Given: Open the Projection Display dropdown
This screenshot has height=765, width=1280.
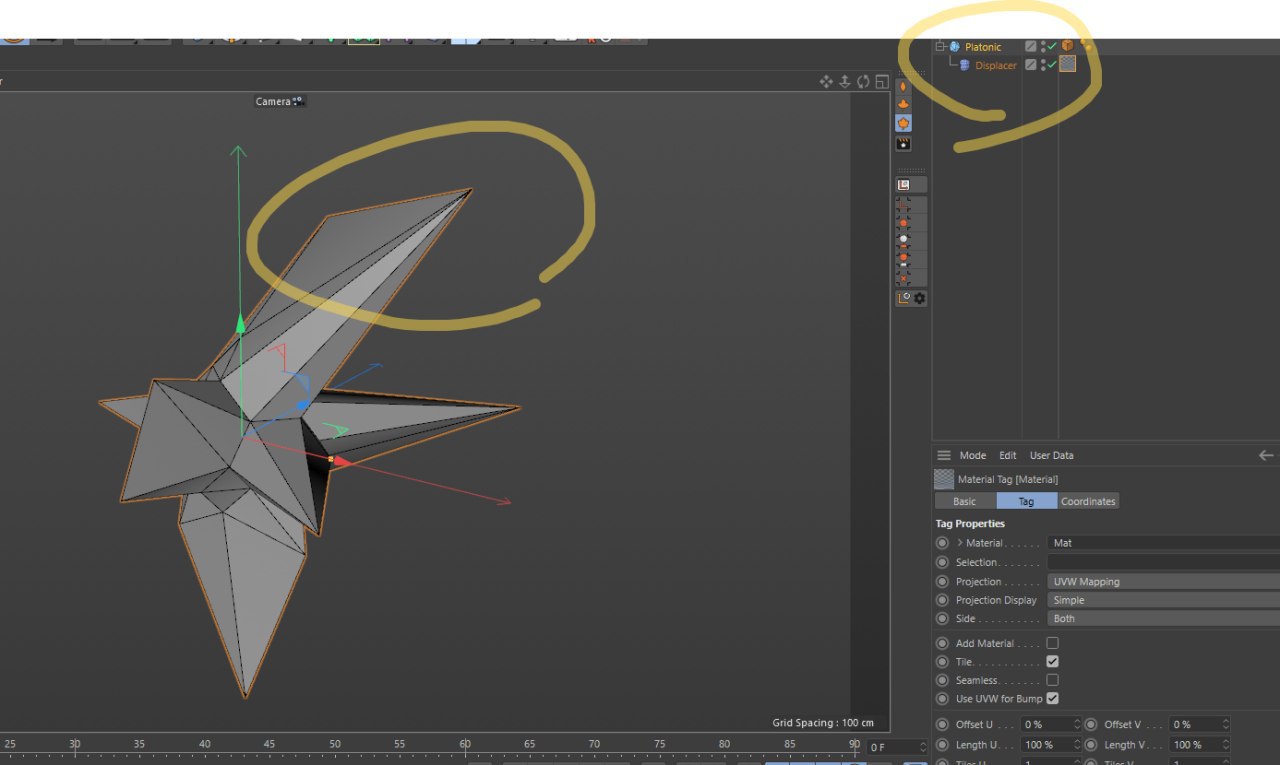Looking at the screenshot, I should tap(1164, 600).
